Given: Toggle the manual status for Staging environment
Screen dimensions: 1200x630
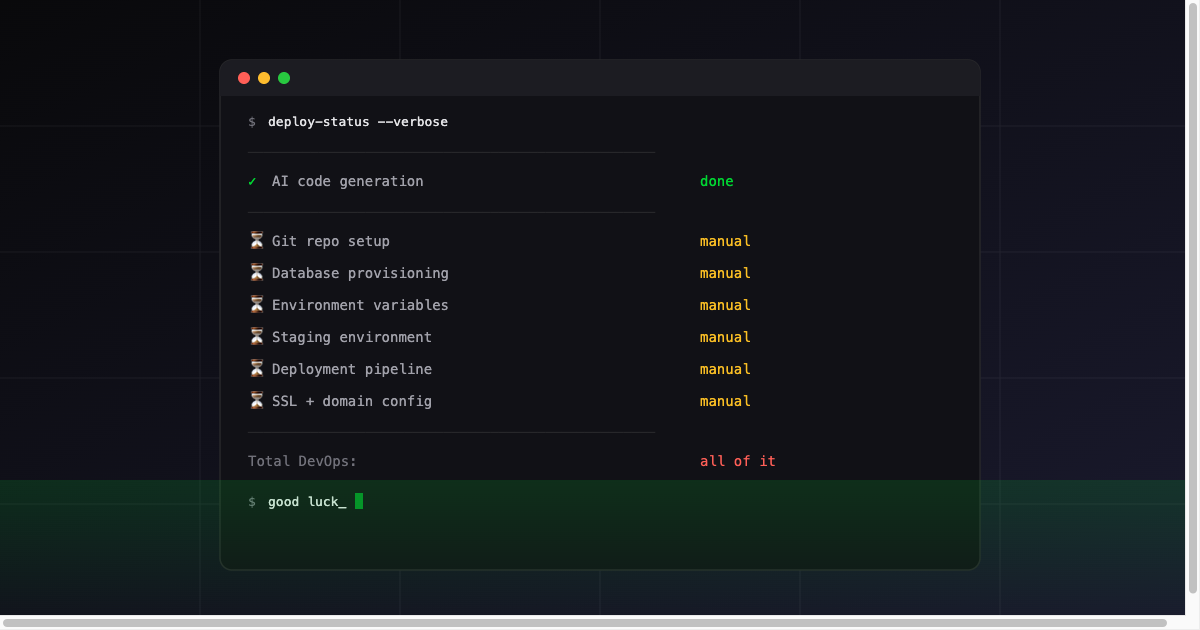Looking at the screenshot, I should pos(725,336).
